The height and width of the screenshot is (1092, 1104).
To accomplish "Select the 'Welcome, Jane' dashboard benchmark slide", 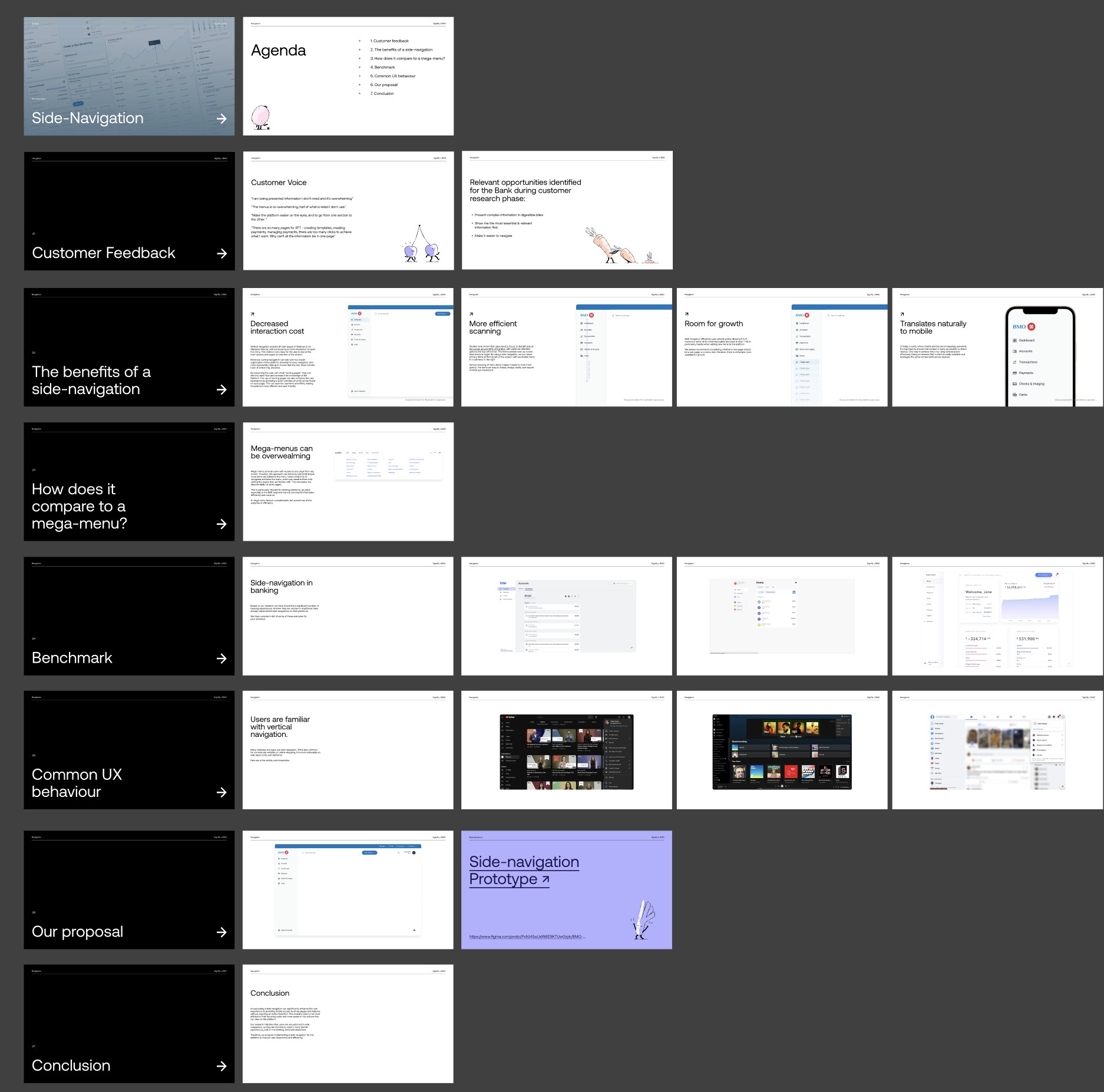I will click(997, 616).
